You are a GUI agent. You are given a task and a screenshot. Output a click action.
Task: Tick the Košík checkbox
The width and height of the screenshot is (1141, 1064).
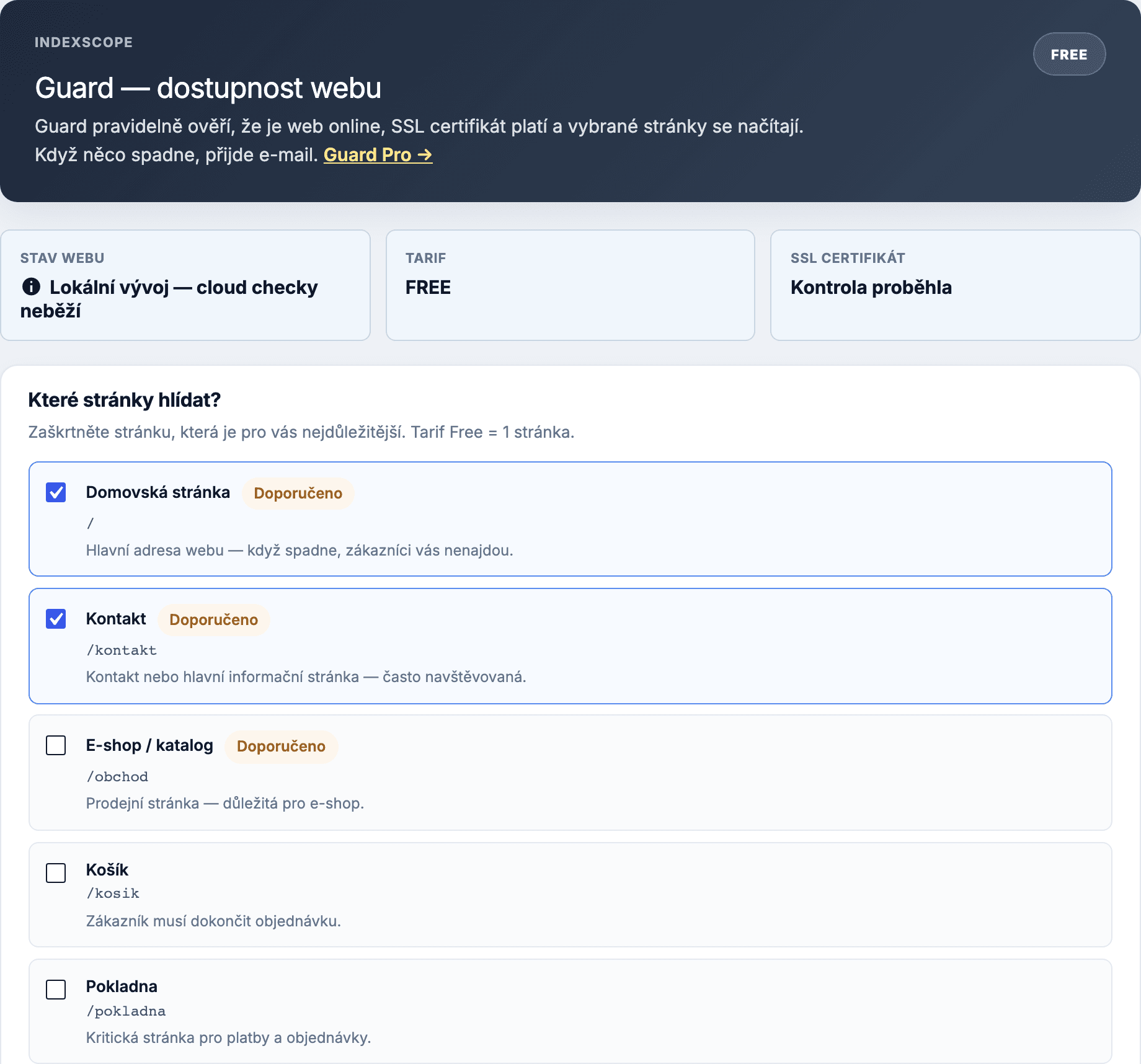(56, 873)
